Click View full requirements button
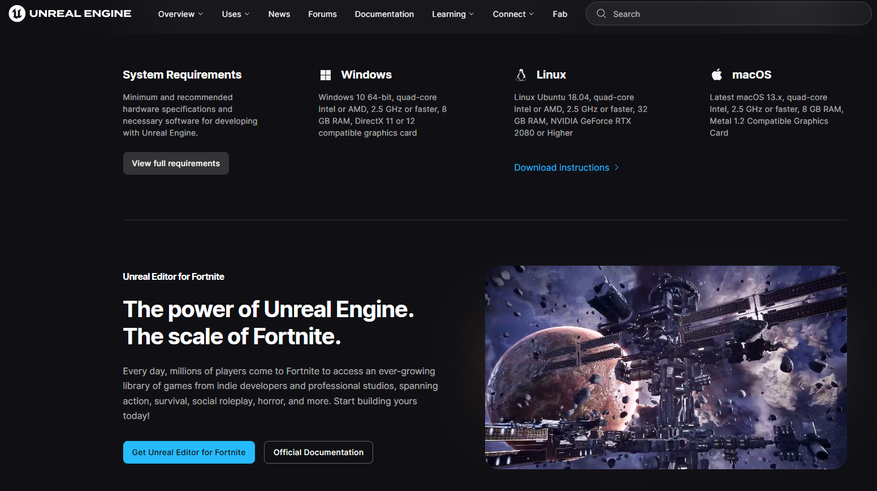 pyautogui.click(x=176, y=163)
